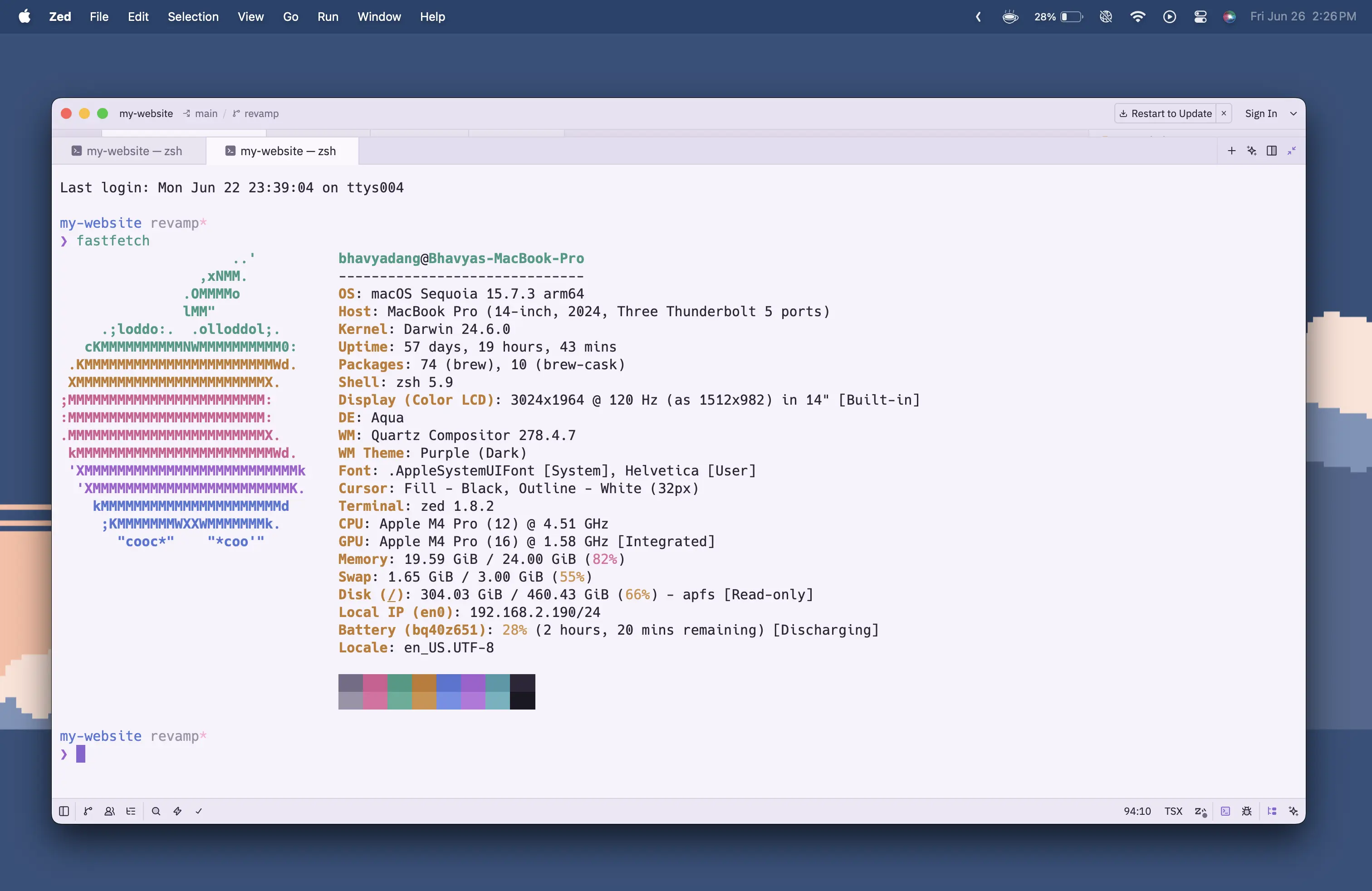Zoom out the terminal panel with arrows icon
The width and height of the screenshot is (1372, 891).
coord(1292,151)
